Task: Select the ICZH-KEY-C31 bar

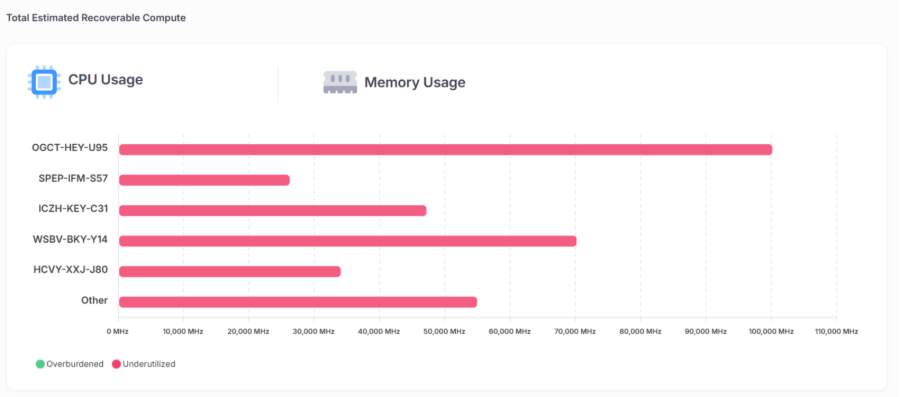Action: tap(273, 211)
